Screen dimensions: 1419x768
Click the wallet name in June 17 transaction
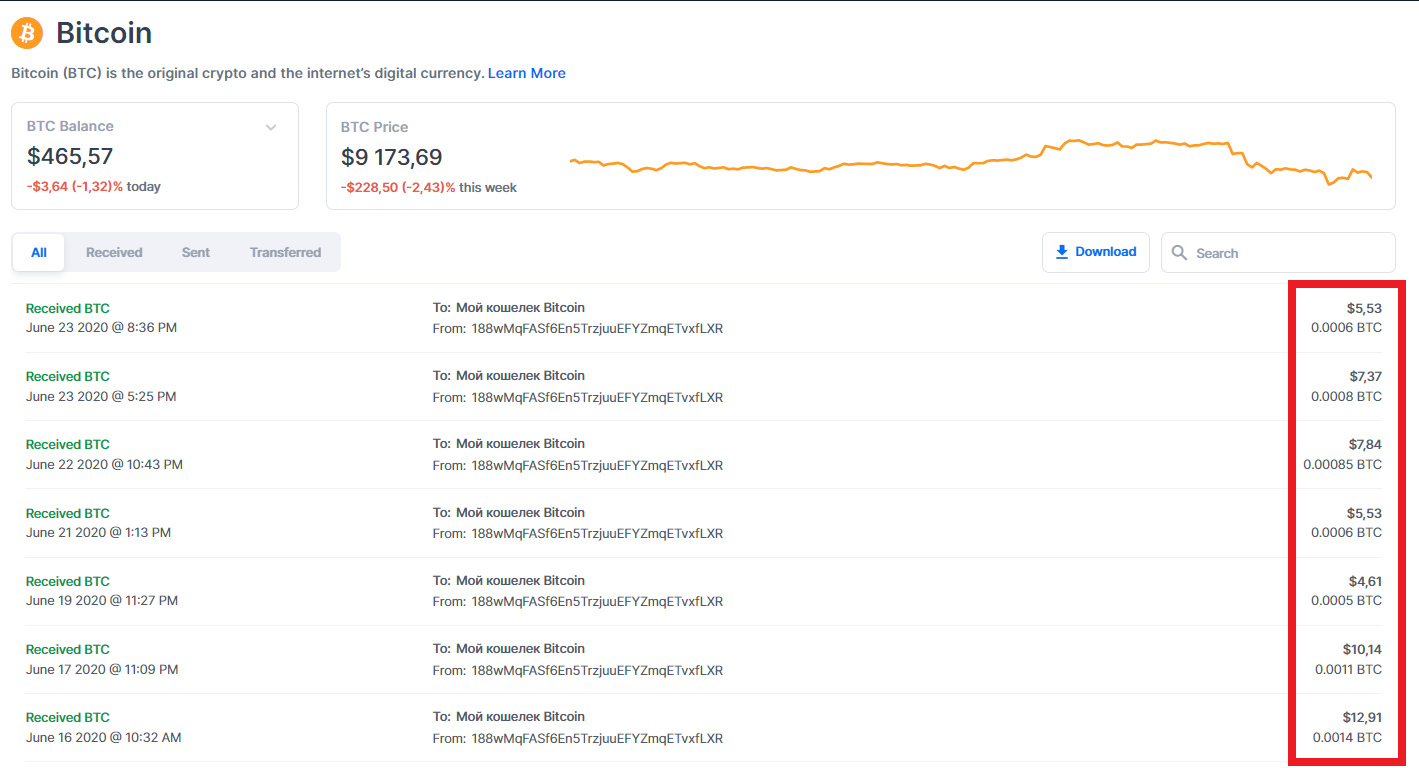click(520, 648)
